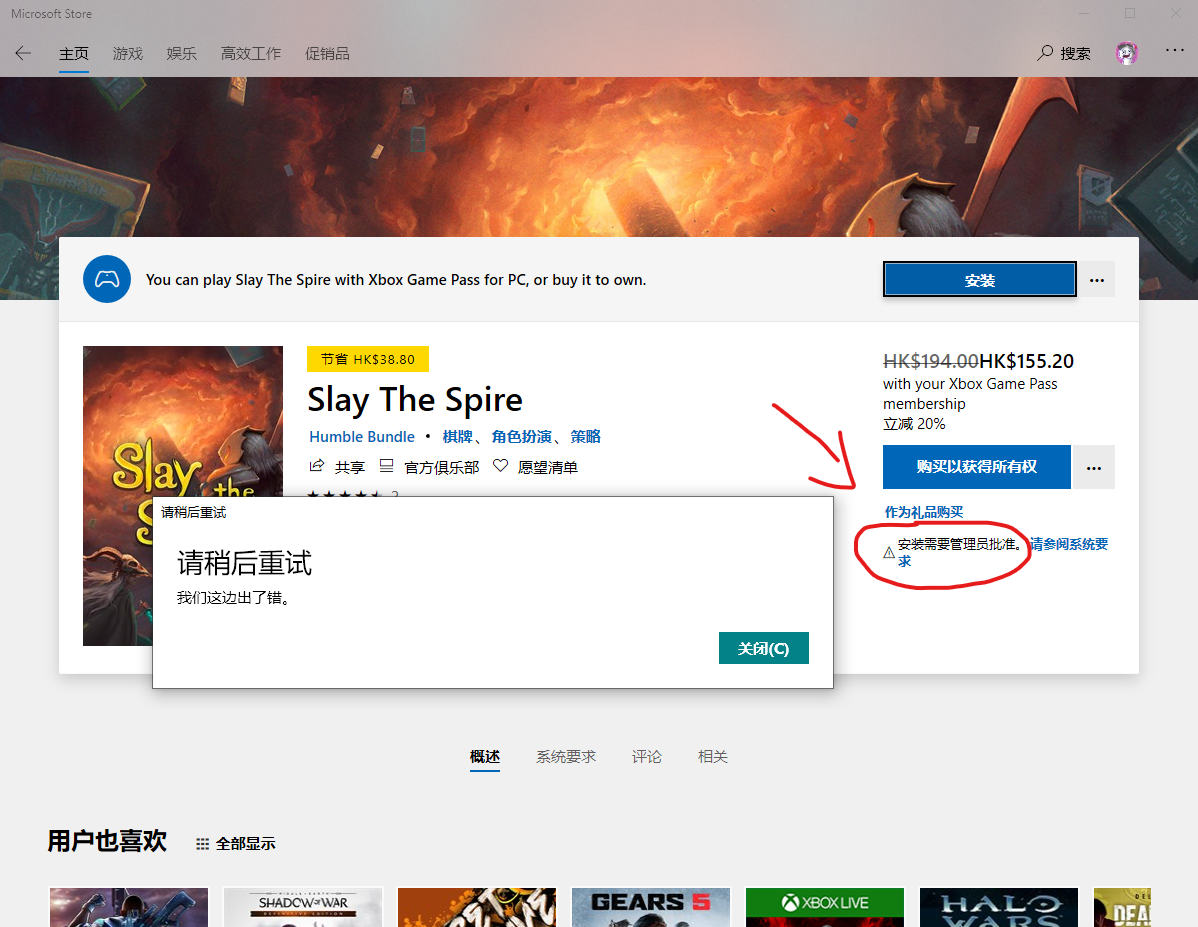Open the user account avatar

coord(1127,53)
